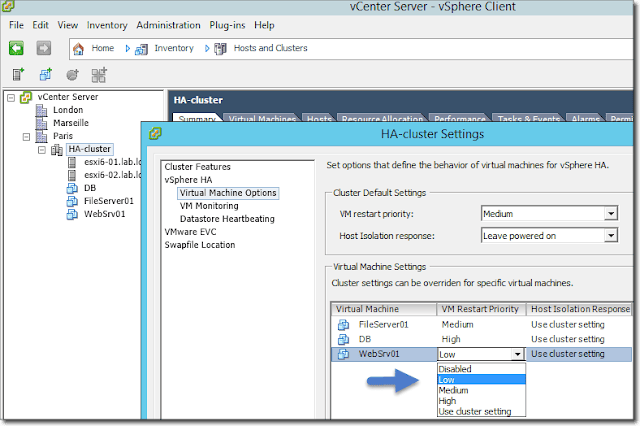640x426 pixels.
Task: Open the View menu
Action: click(x=67, y=25)
